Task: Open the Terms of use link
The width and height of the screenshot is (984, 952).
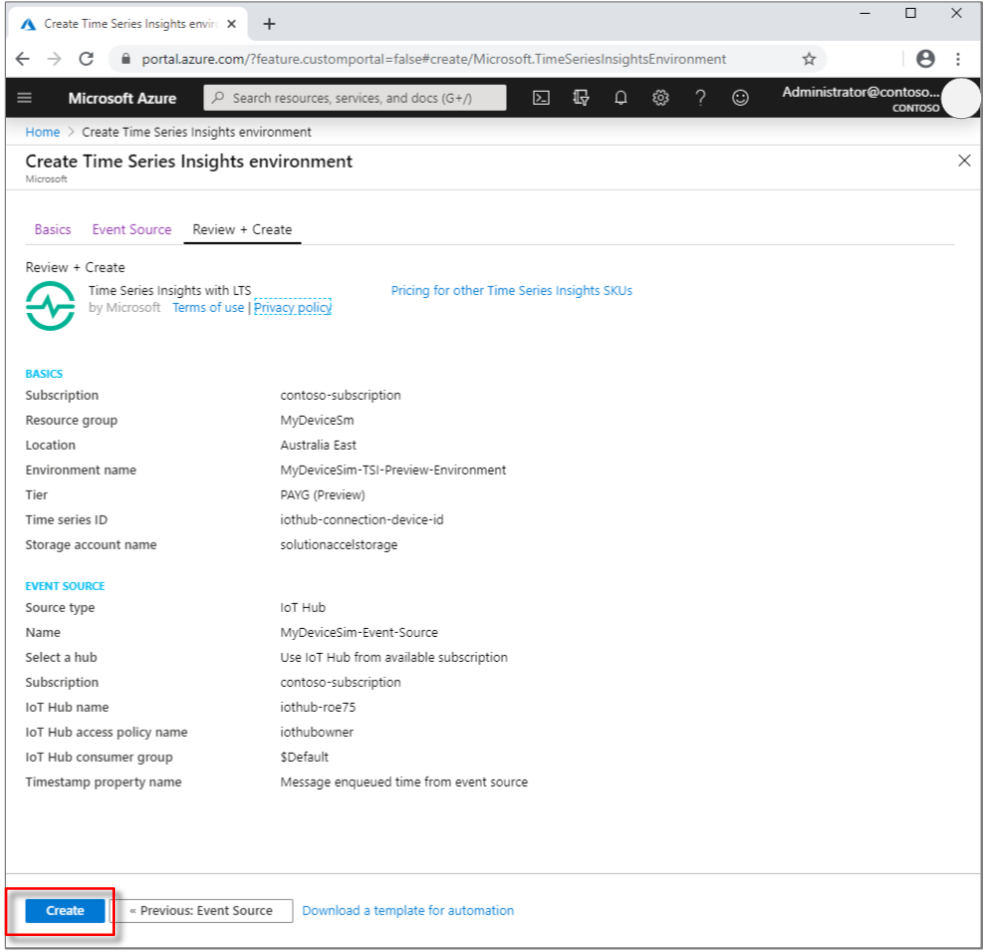Action: coord(208,308)
